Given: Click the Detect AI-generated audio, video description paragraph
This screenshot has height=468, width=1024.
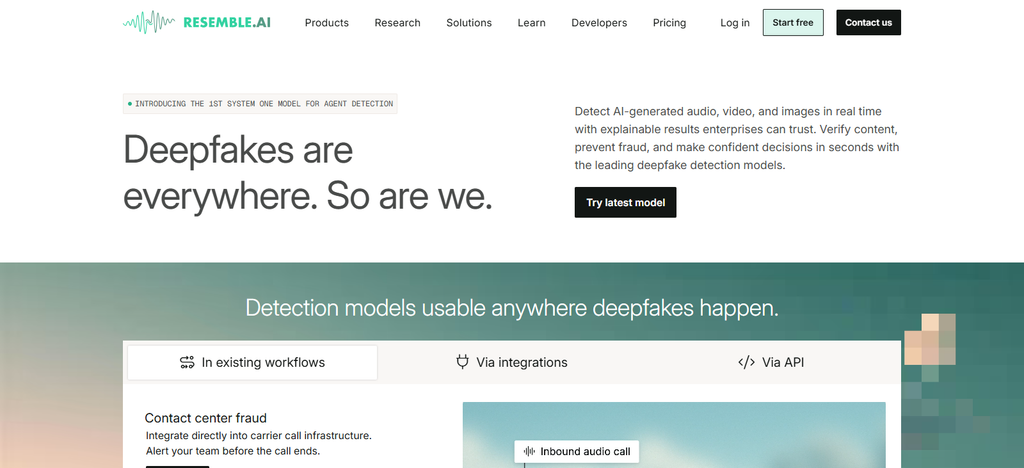Looking at the screenshot, I should pos(737,138).
